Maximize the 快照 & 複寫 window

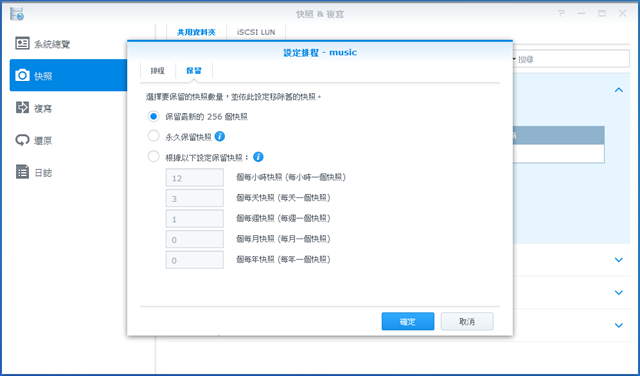(602, 13)
